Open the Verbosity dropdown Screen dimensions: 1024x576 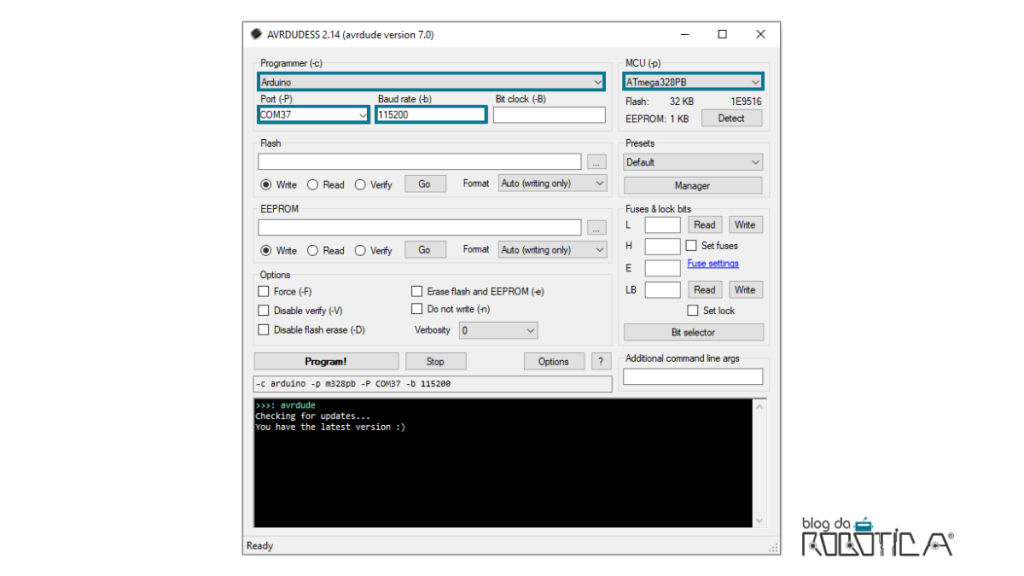pos(498,330)
